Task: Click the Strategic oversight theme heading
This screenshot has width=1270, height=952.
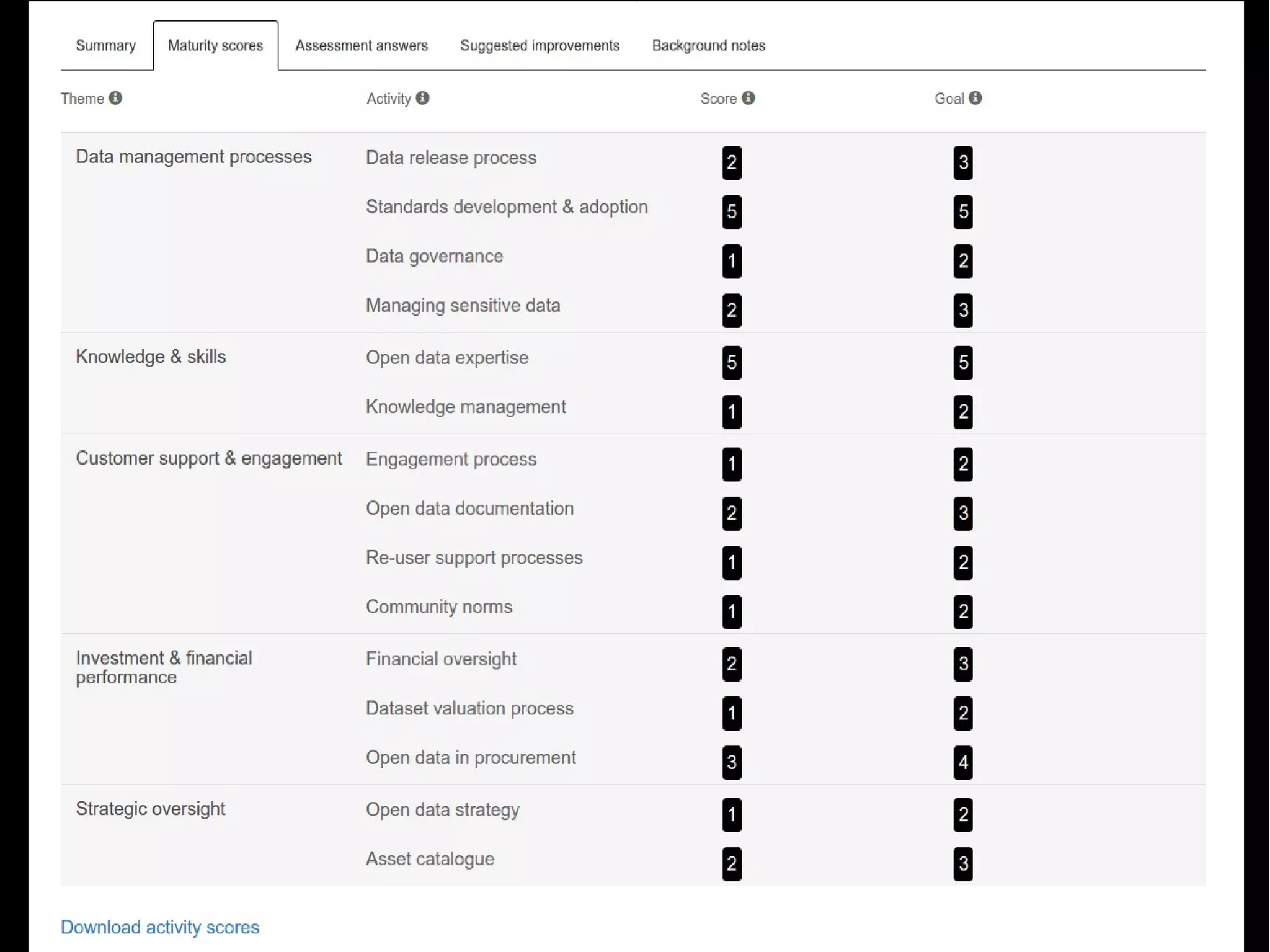Action: [x=150, y=809]
